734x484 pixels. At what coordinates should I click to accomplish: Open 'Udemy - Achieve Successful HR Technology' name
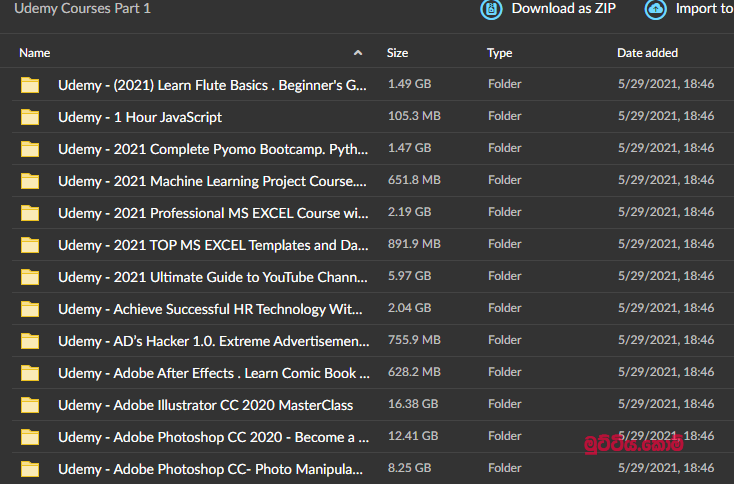pyautogui.click(x=210, y=309)
